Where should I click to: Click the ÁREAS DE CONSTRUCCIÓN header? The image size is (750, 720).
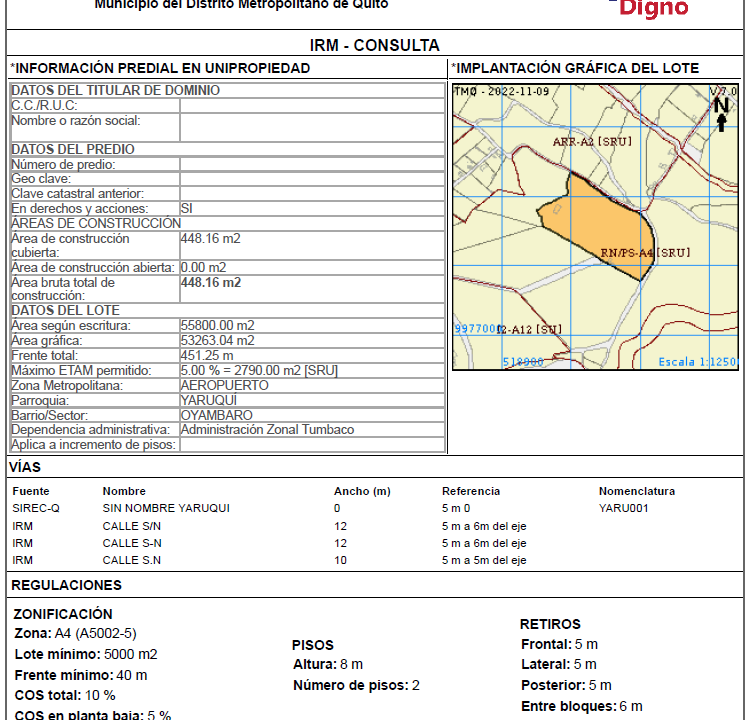click(x=96, y=223)
